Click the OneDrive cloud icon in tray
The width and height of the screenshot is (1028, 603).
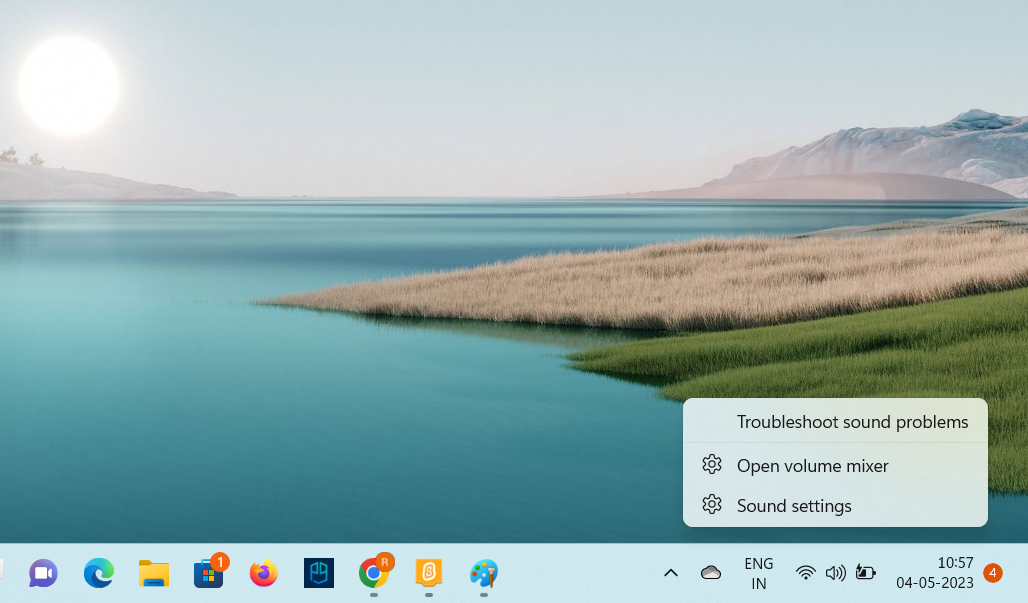click(711, 573)
